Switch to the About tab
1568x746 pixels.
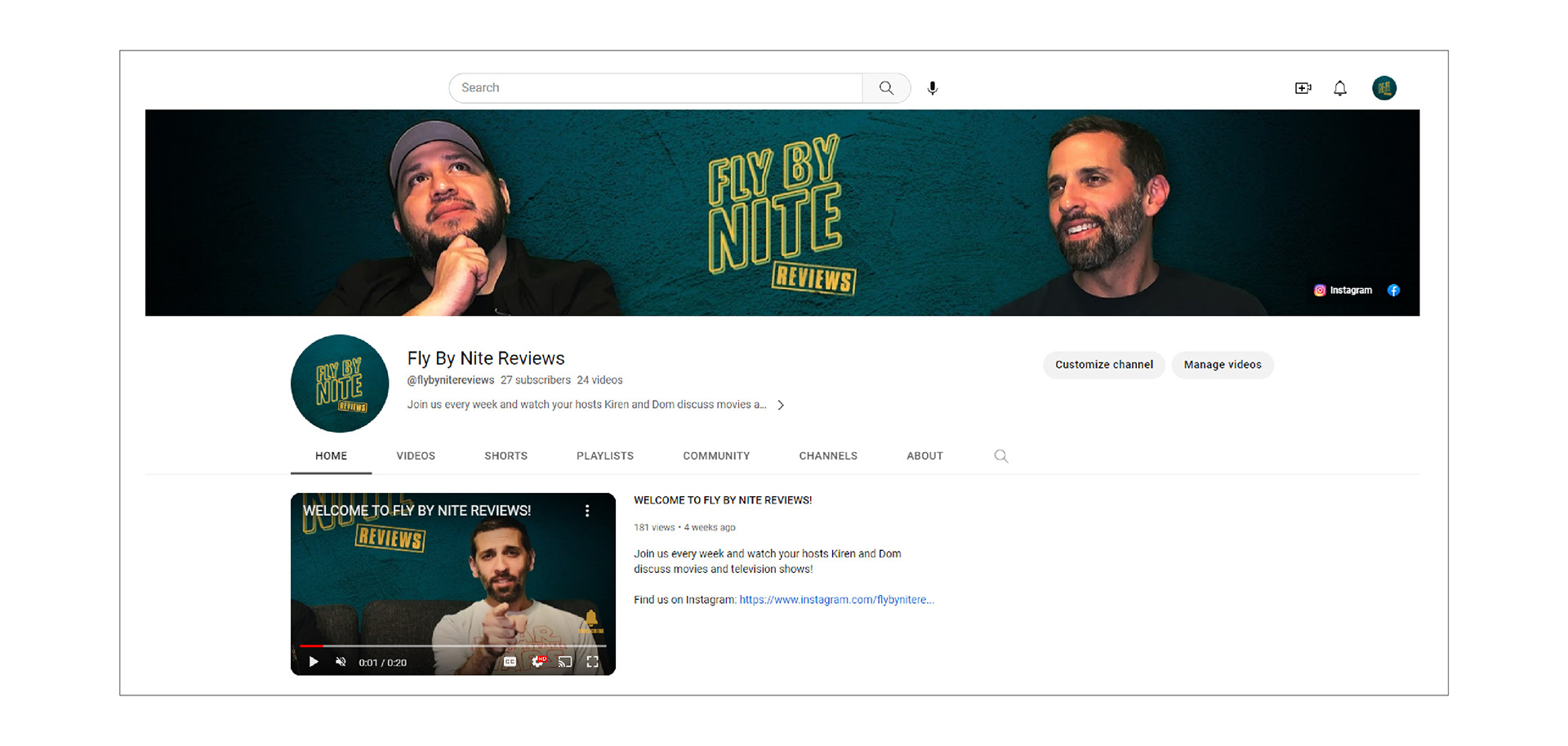[924, 456]
